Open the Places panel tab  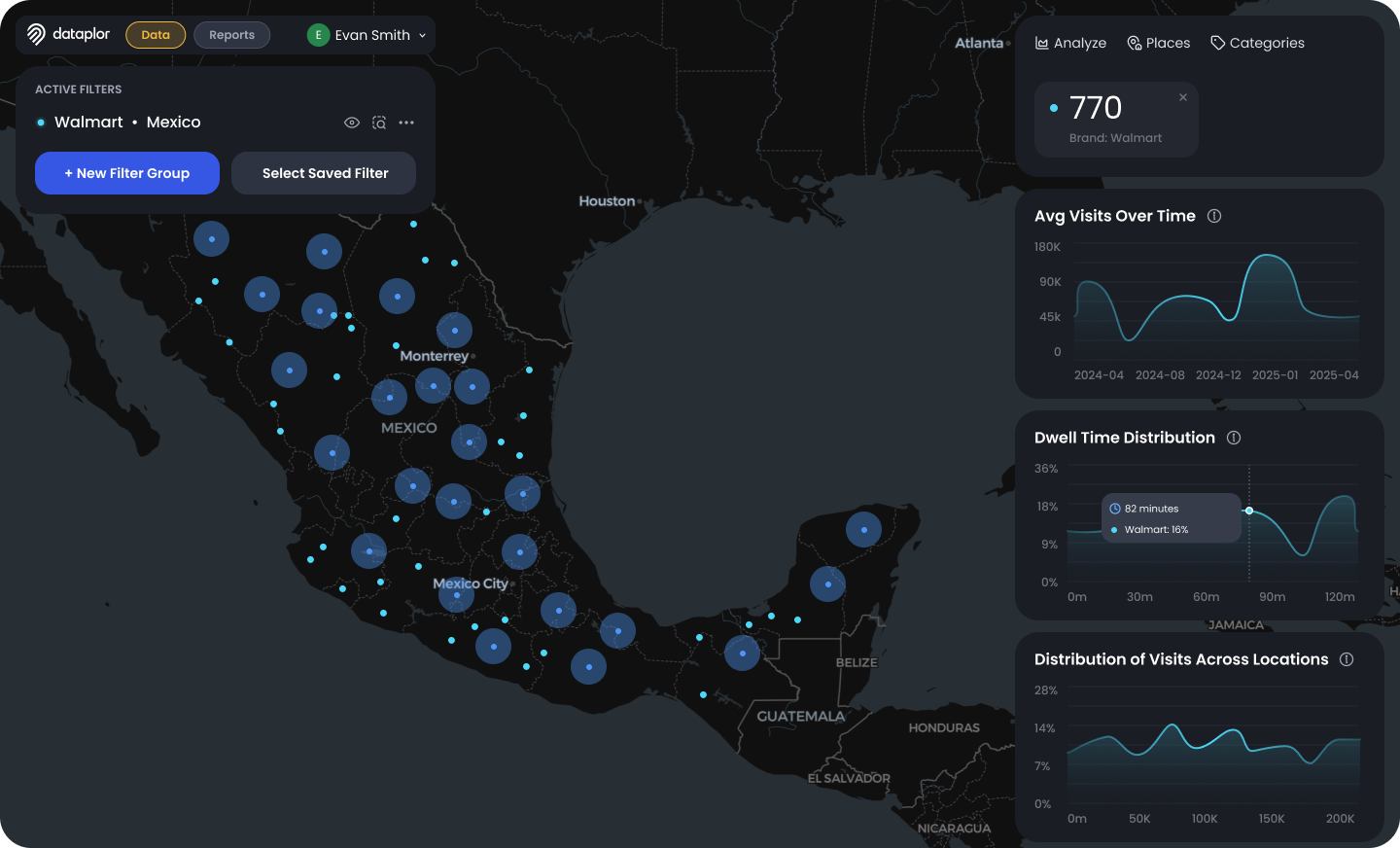point(1158,43)
